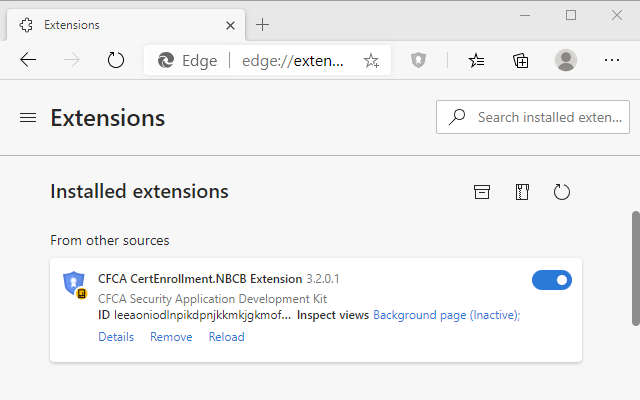640x400 pixels.
Task: Open the Favorites list icon
Action: point(477,60)
